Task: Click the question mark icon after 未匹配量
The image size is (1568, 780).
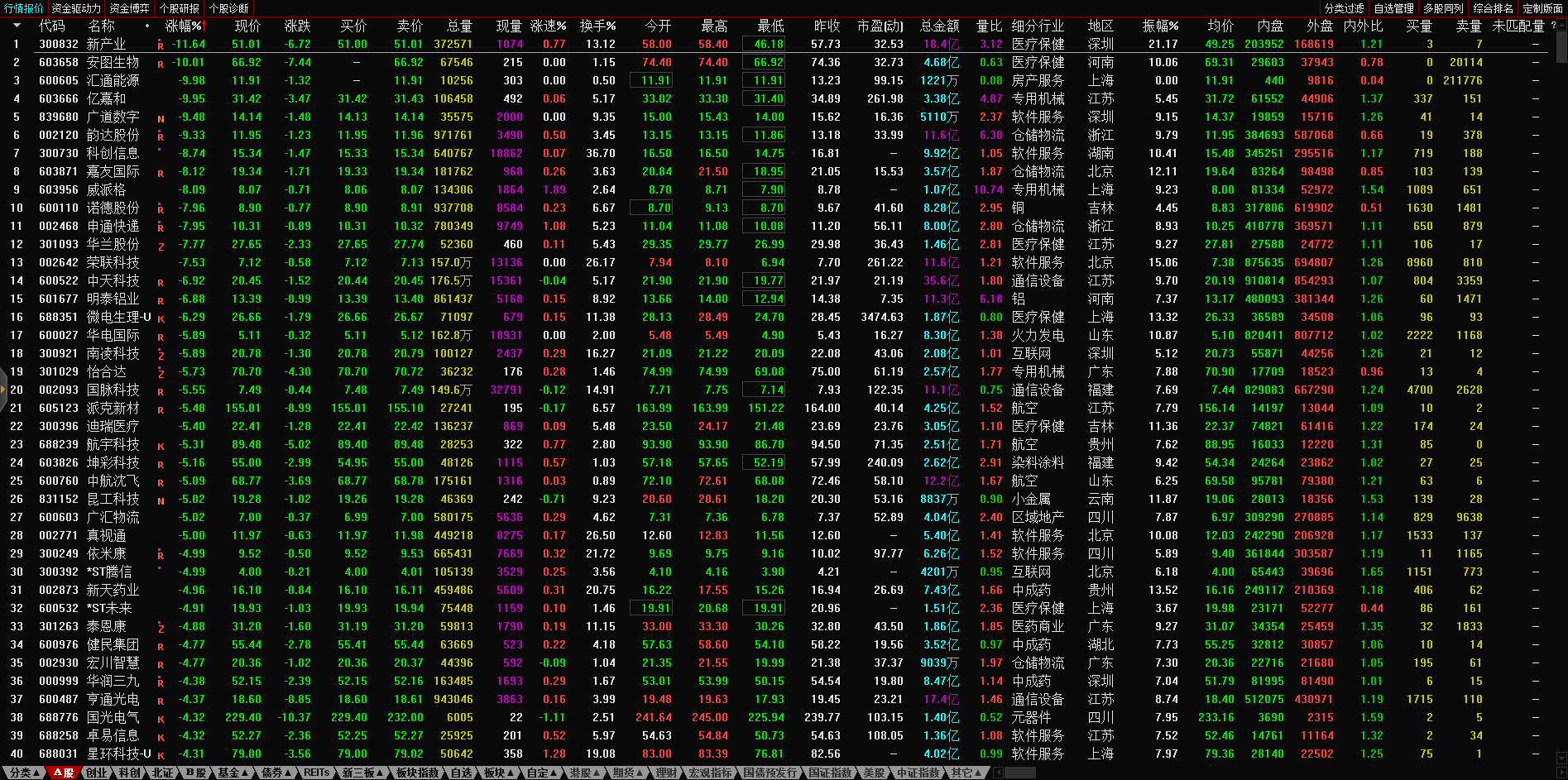Action: click(1553, 26)
